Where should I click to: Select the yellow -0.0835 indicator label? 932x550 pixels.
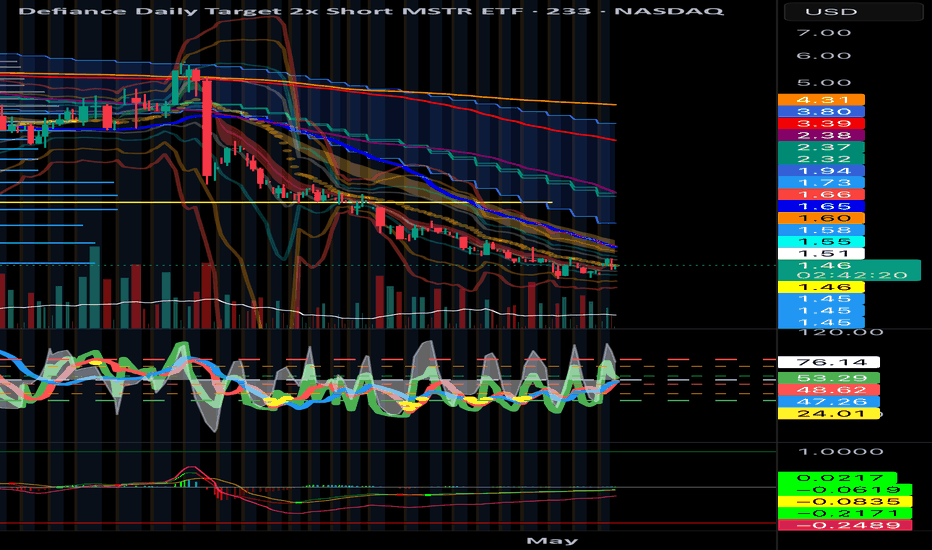[845, 502]
